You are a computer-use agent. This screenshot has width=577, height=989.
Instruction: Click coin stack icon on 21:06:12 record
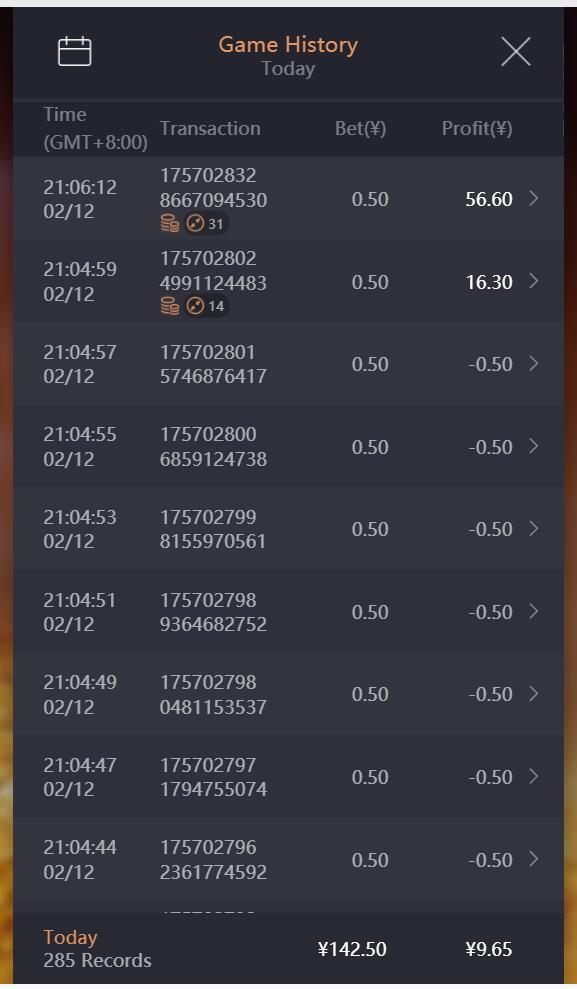click(x=170, y=224)
